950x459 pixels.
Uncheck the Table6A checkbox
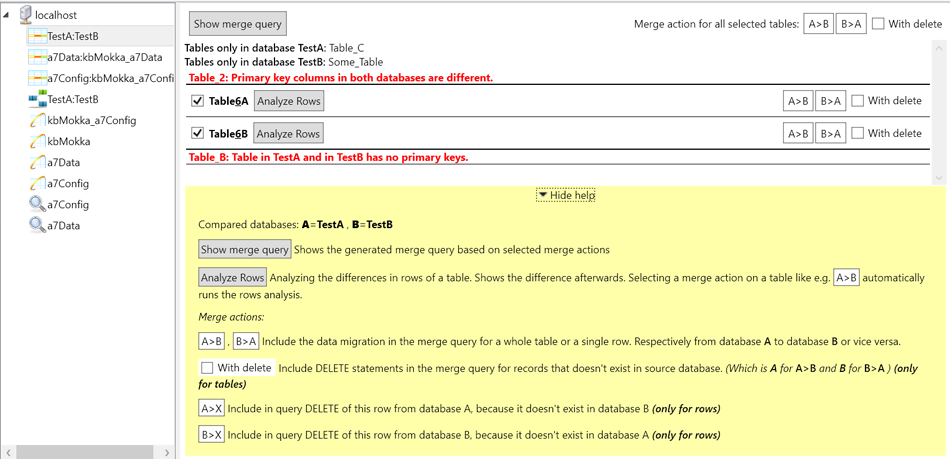tap(197, 101)
